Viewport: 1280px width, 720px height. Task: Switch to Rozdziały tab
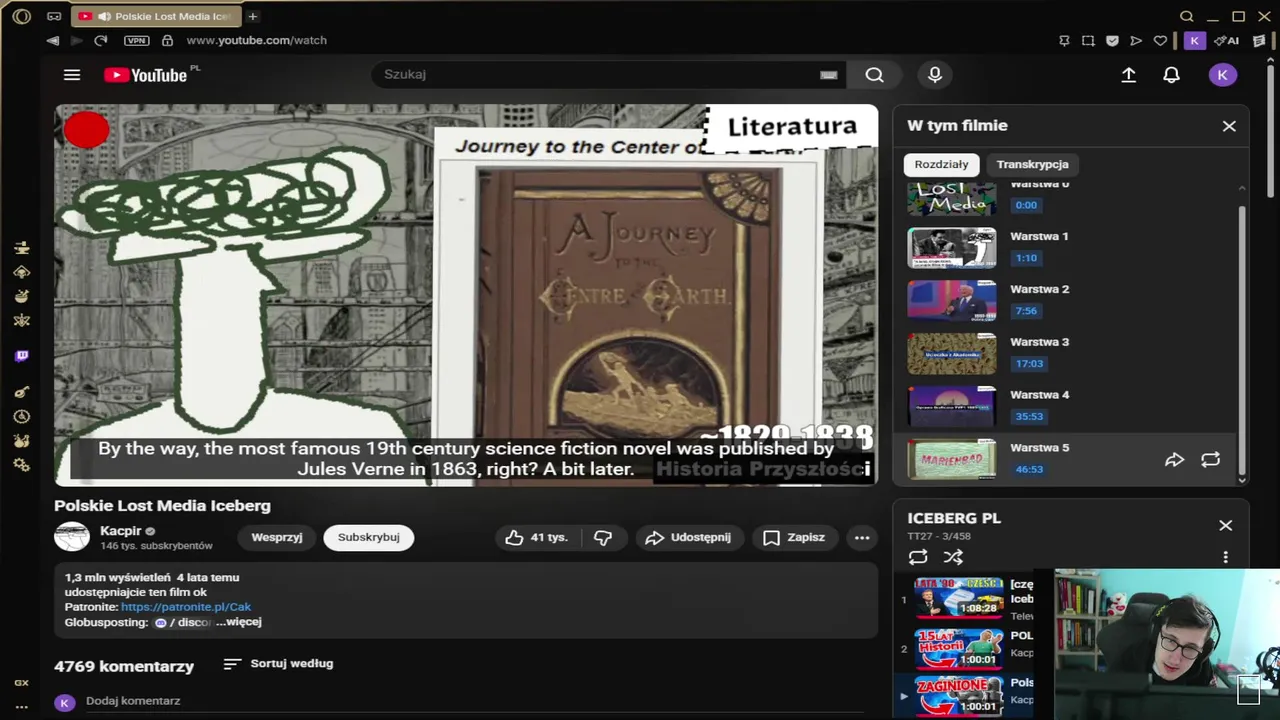tap(941, 164)
